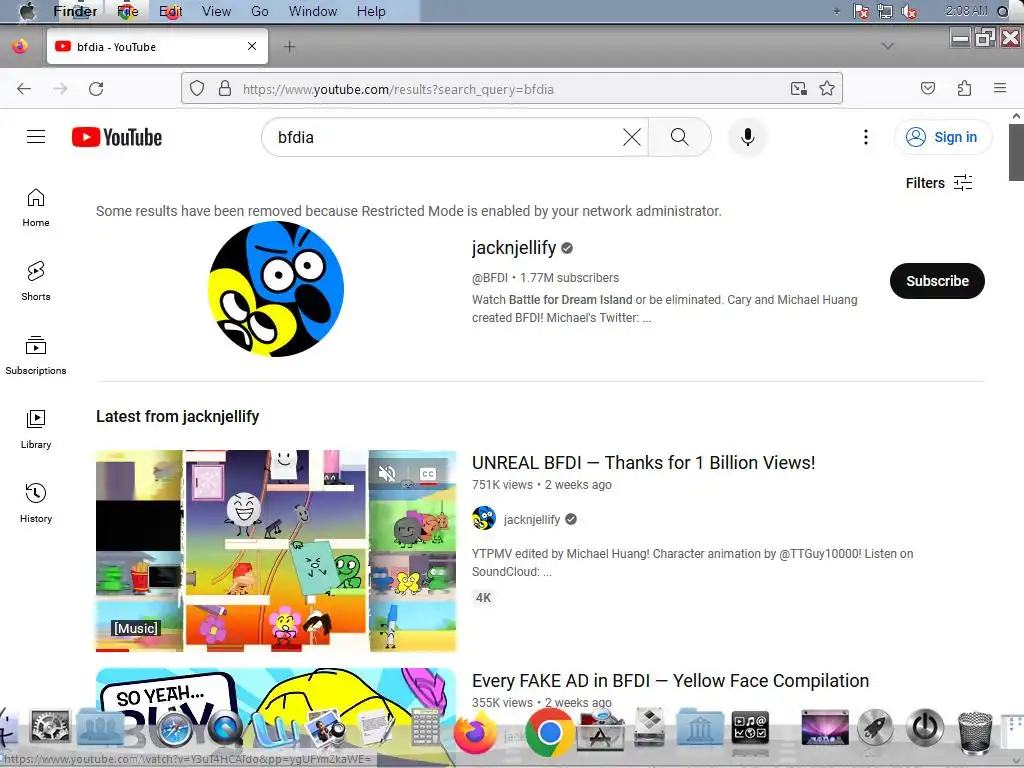Expand the list all tabs chevron
Viewport: 1024px width, 768px height.
pos(888,46)
